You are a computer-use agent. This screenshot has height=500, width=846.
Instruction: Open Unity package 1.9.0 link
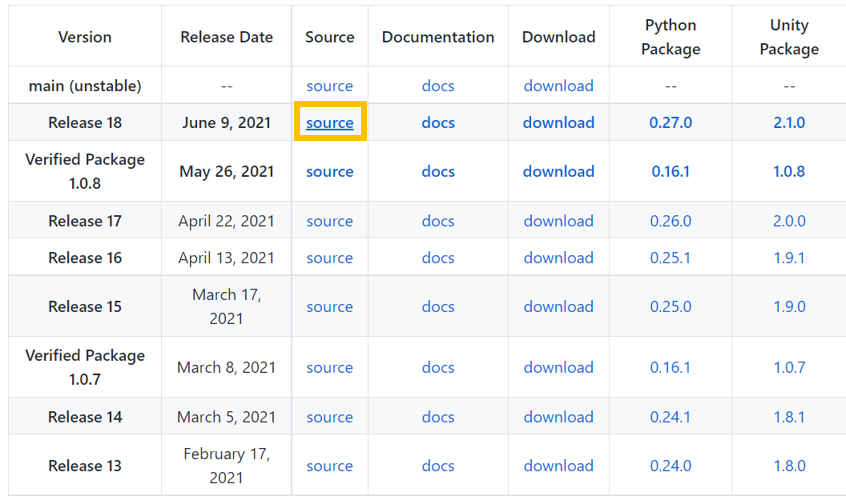[x=789, y=306]
